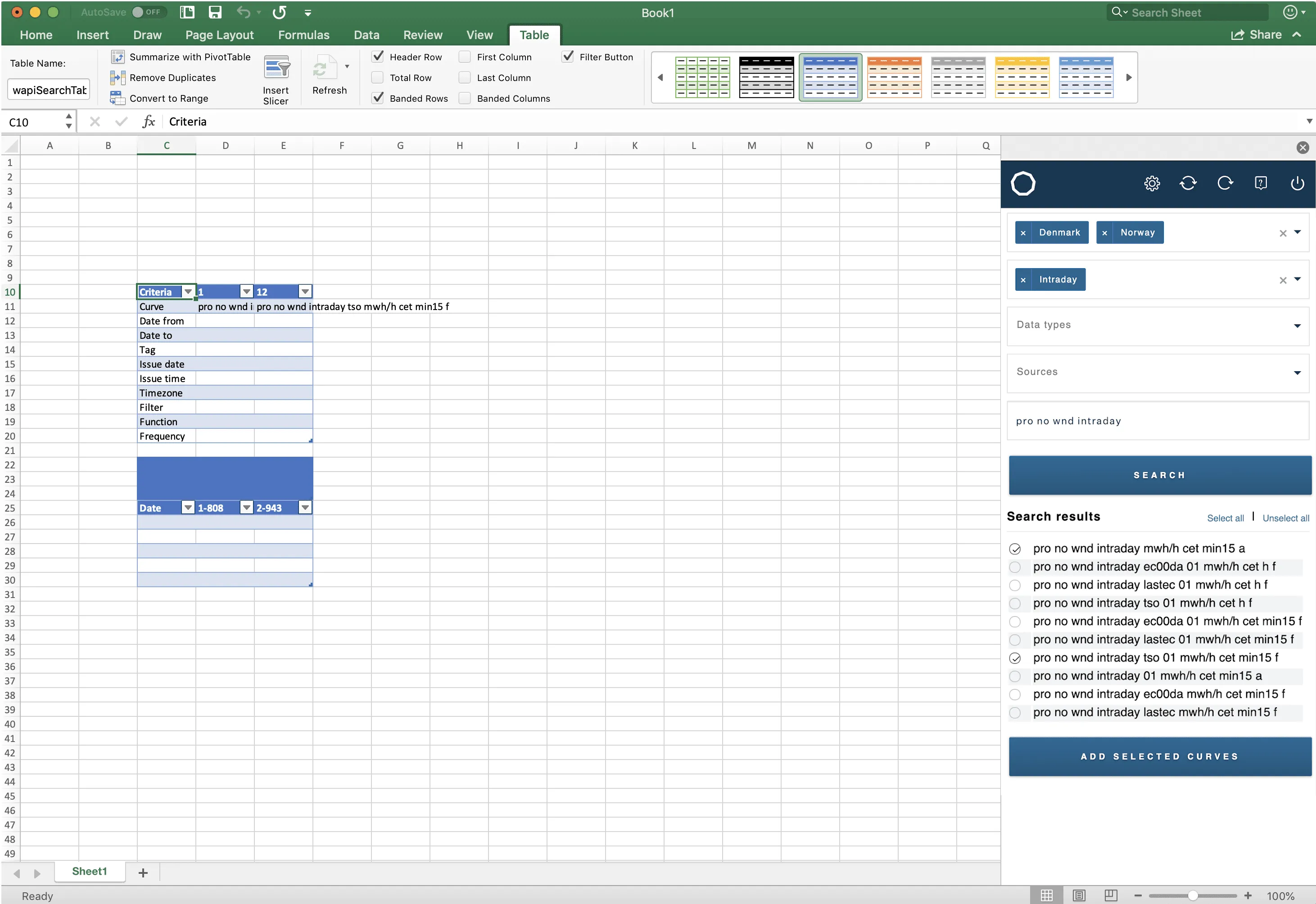Open the Formulas ribbon tab
Image resolution: width=1316 pixels, height=904 pixels.
click(x=303, y=35)
